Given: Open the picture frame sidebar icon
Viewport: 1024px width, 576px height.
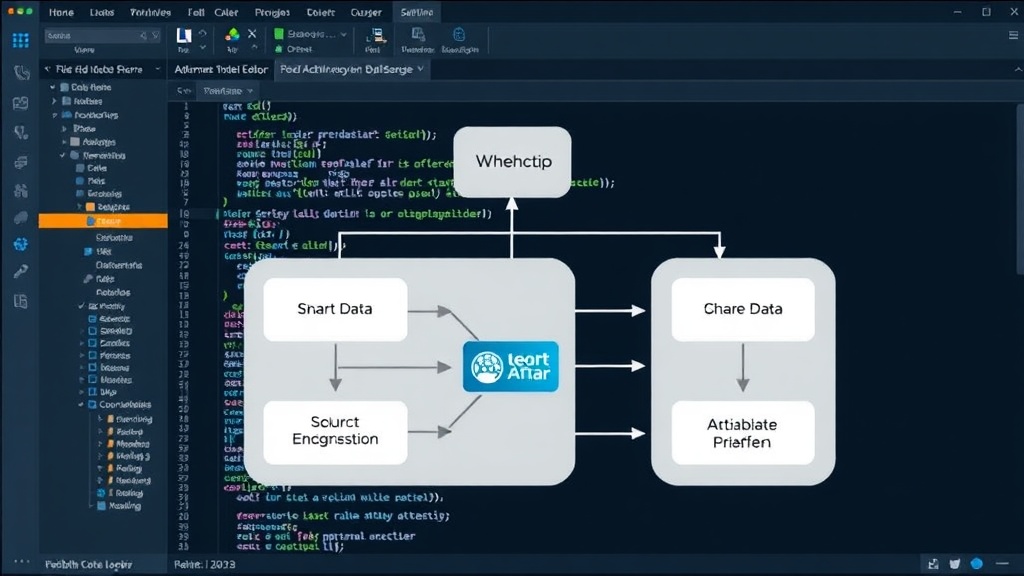Looking at the screenshot, I should (21, 103).
